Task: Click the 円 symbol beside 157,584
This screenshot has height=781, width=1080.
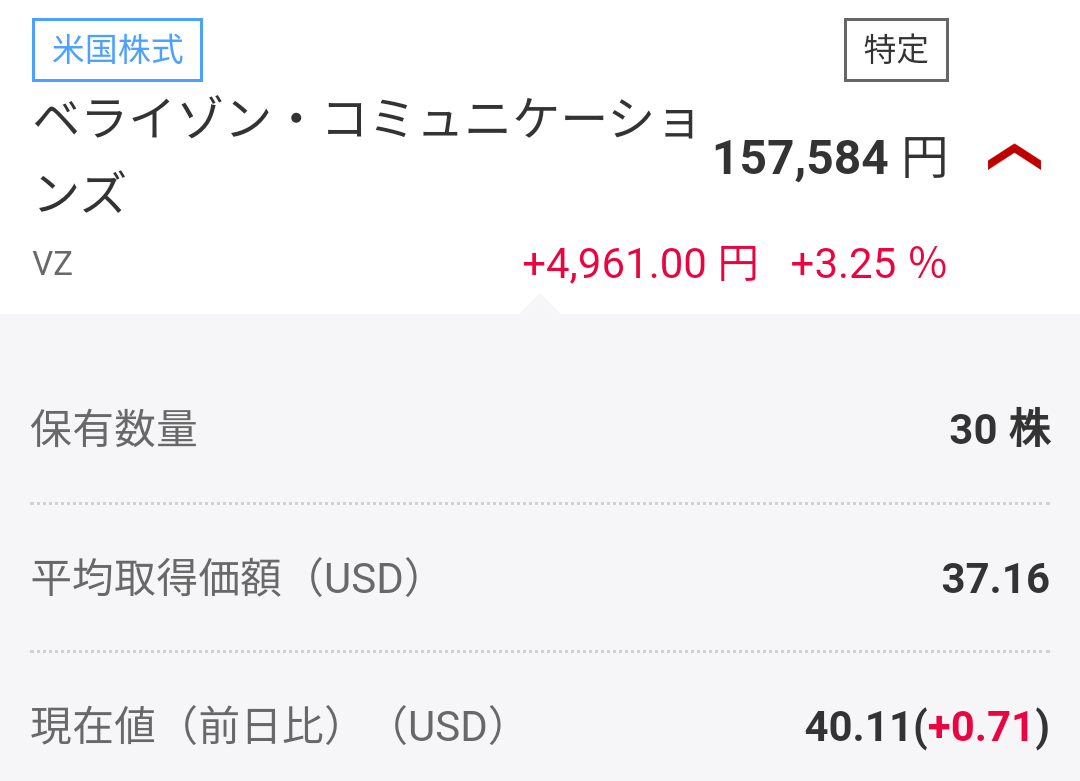Action: (925, 158)
